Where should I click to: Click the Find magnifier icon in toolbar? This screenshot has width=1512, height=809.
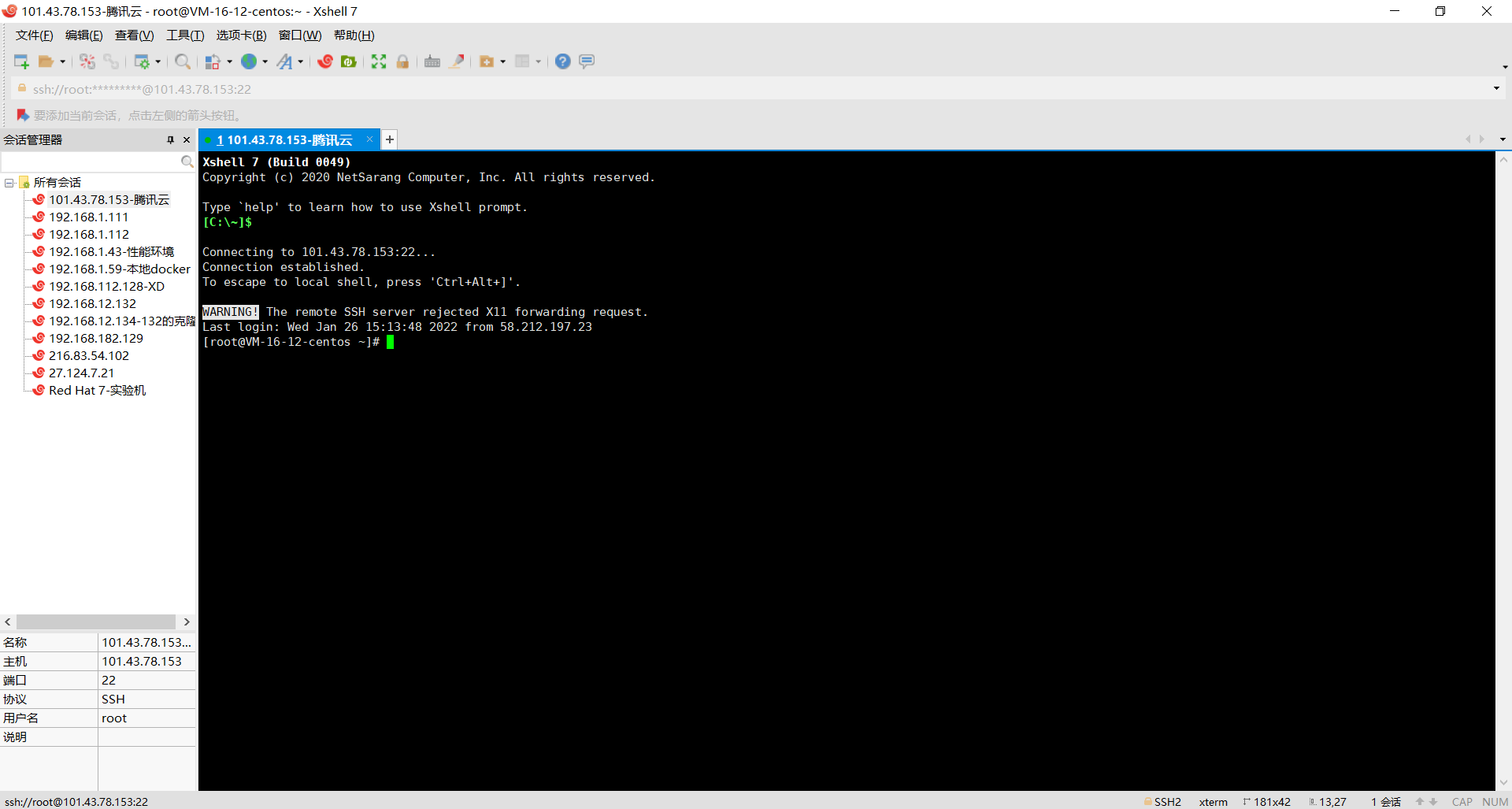point(183,61)
